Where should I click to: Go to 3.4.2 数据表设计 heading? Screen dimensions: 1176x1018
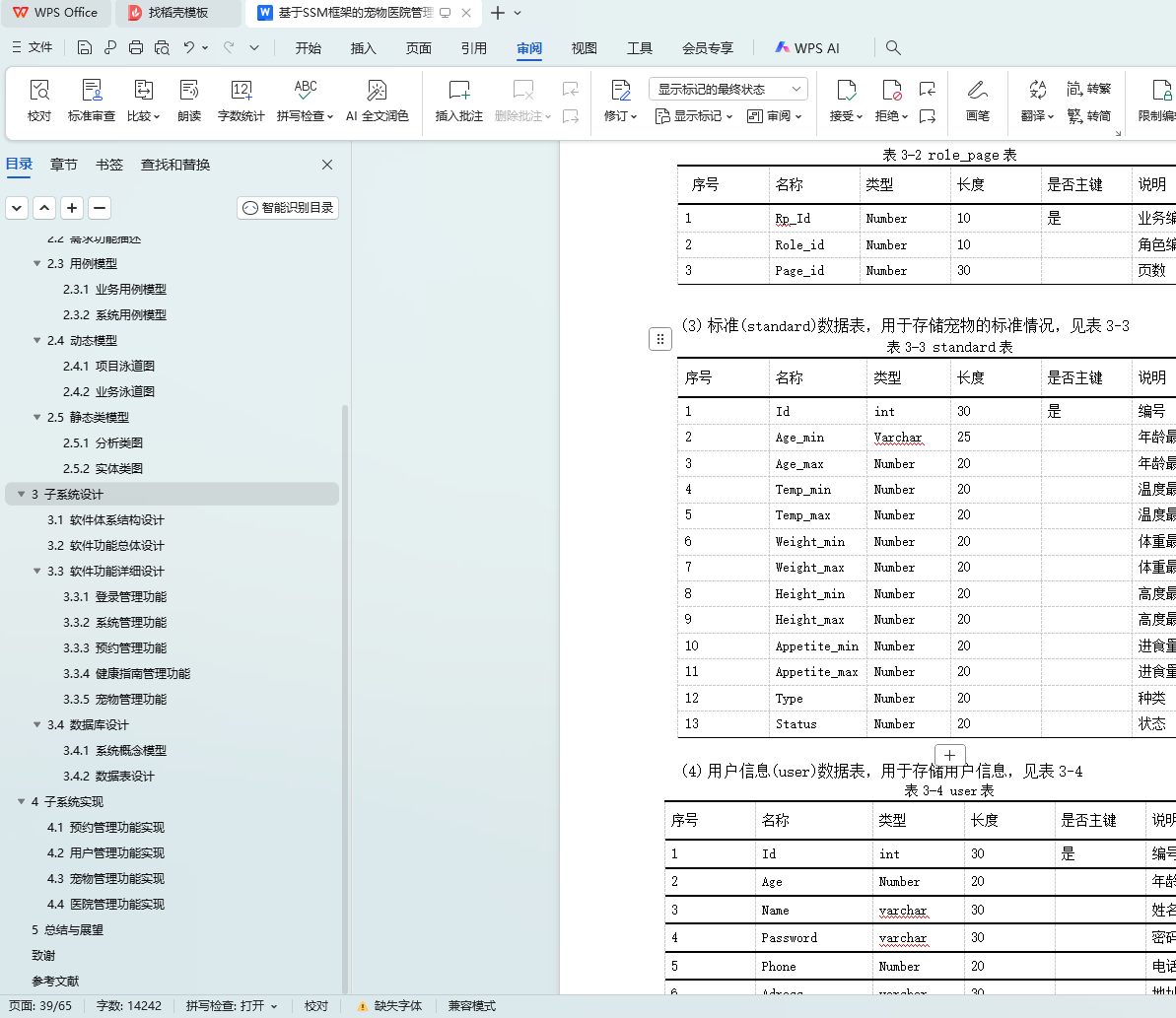coord(108,776)
